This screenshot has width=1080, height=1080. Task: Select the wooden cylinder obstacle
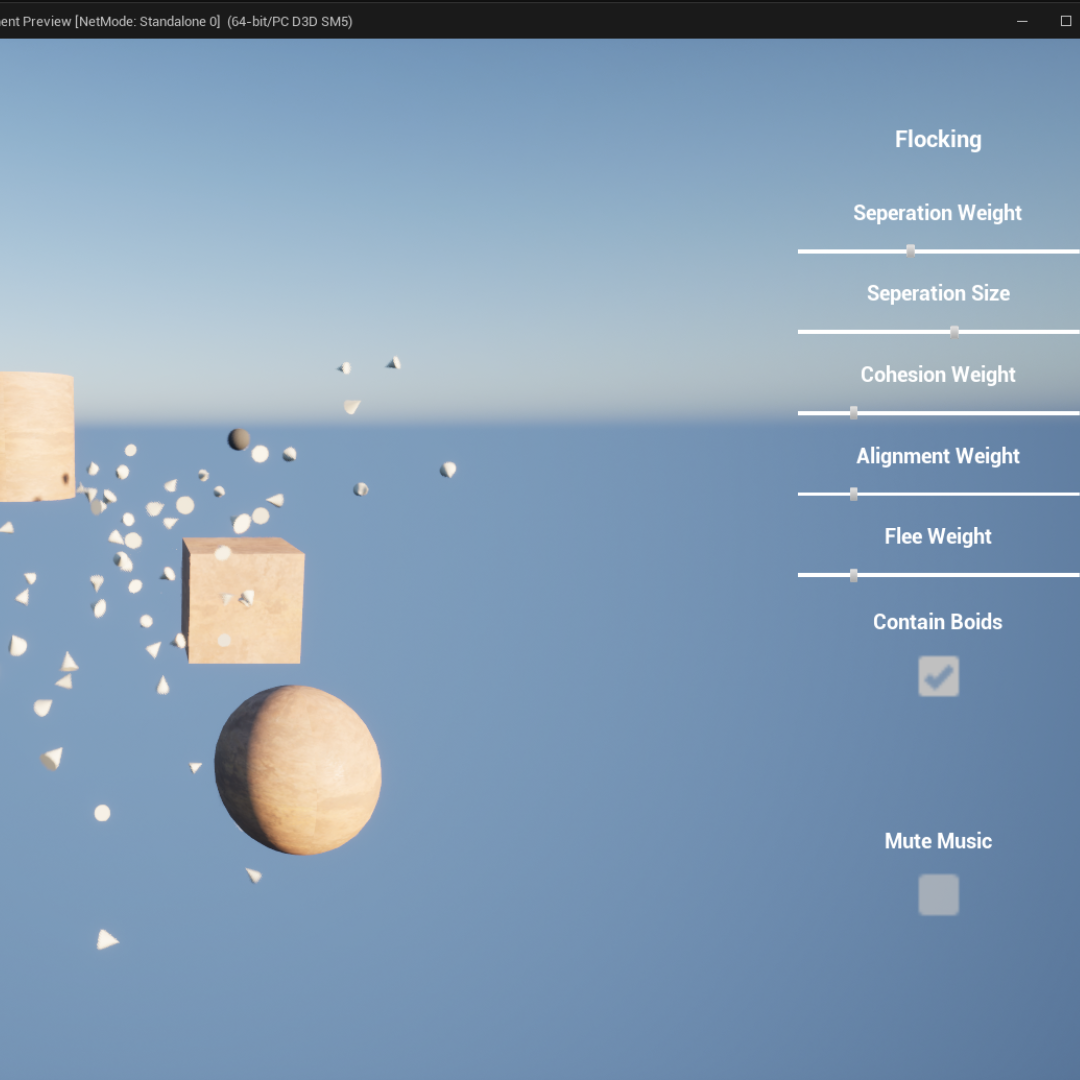[35, 435]
